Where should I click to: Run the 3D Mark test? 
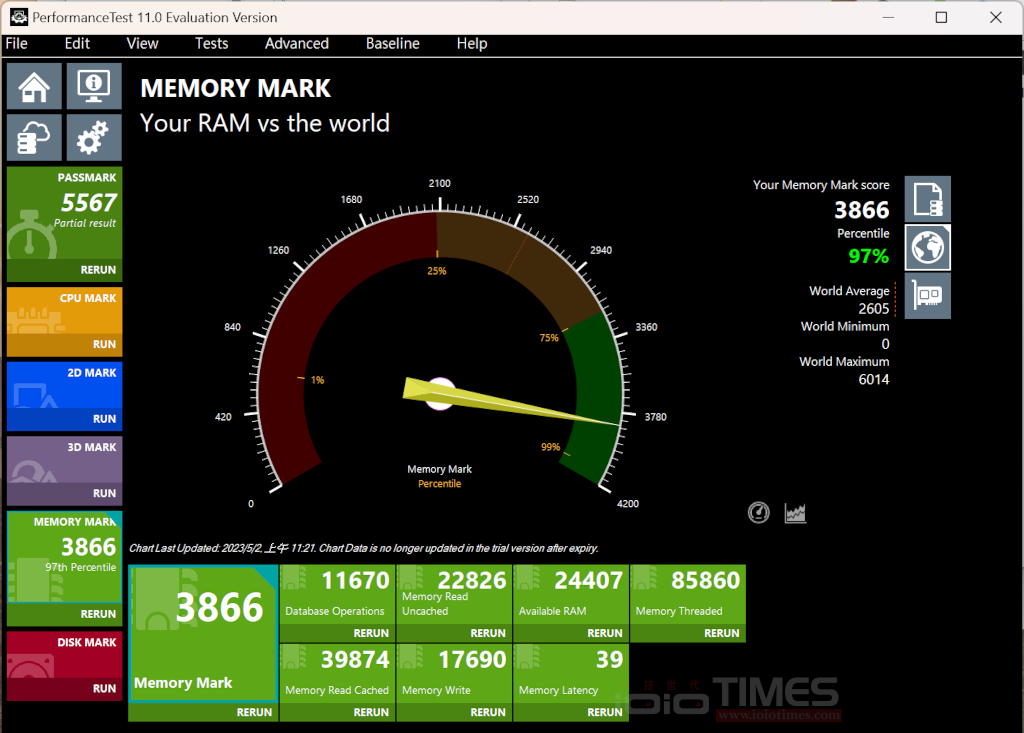[x=104, y=493]
